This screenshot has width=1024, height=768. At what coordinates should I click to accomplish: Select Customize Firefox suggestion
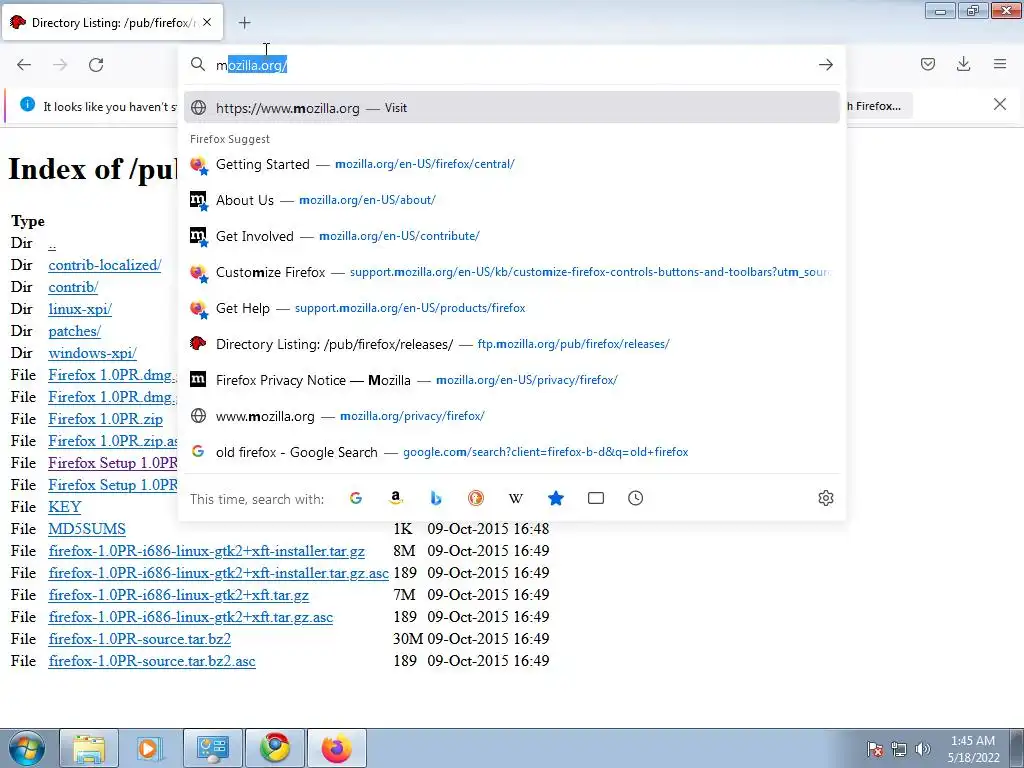click(x=511, y=272)
